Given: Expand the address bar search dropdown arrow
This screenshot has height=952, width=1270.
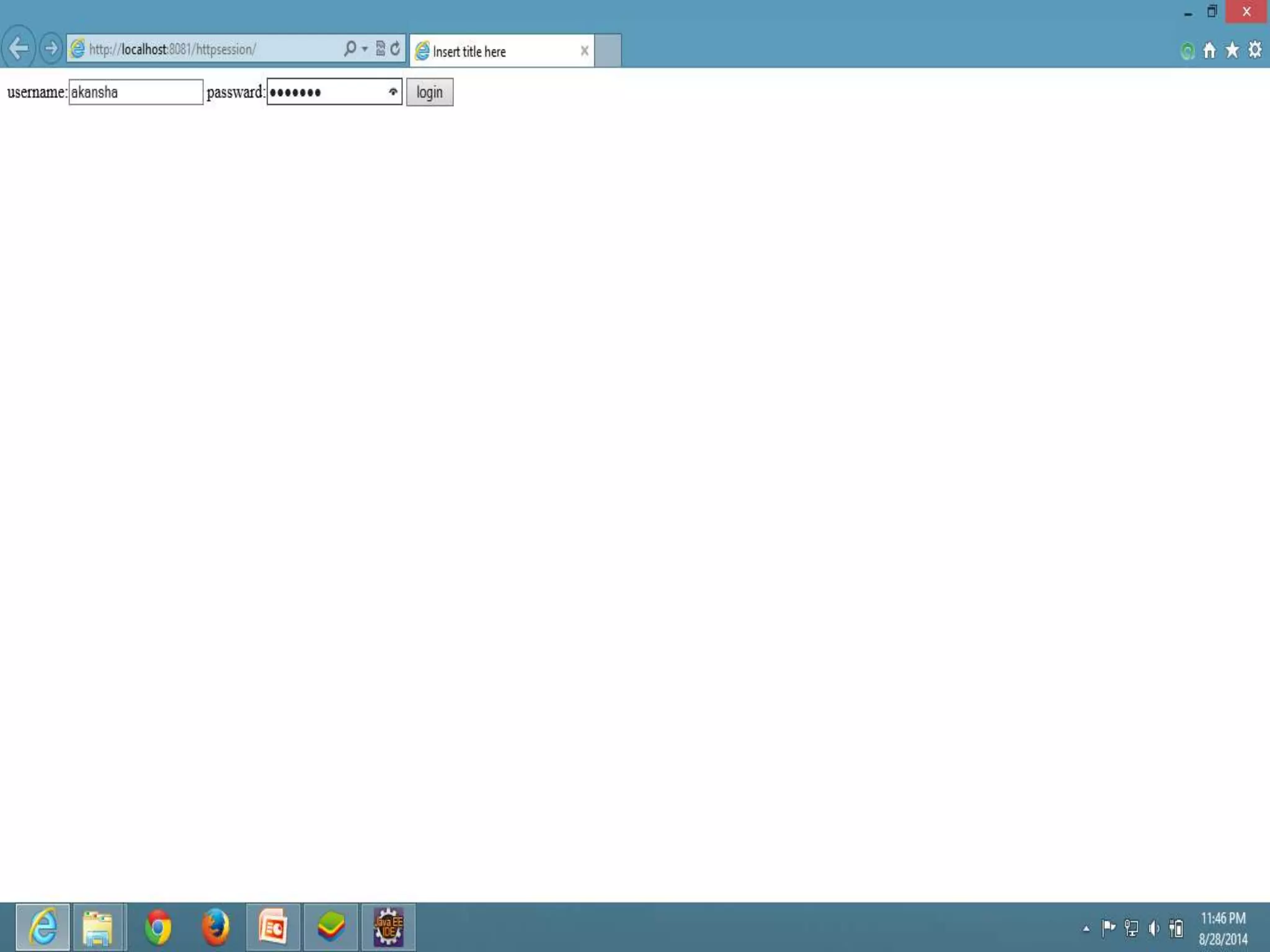Looking at the screenshot, I should pos(365,49).
